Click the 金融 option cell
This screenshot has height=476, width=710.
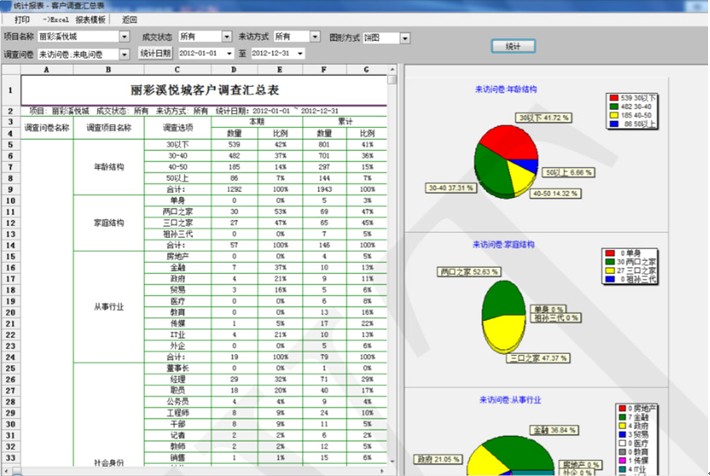(x=178, y=267)
